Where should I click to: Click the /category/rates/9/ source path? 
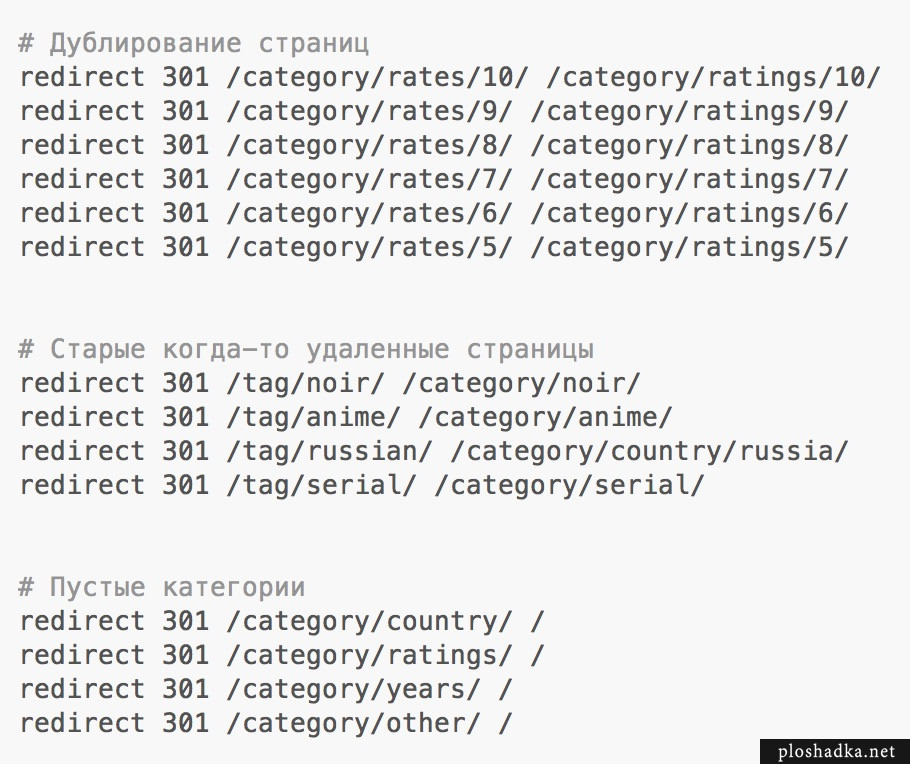point(370,112)
